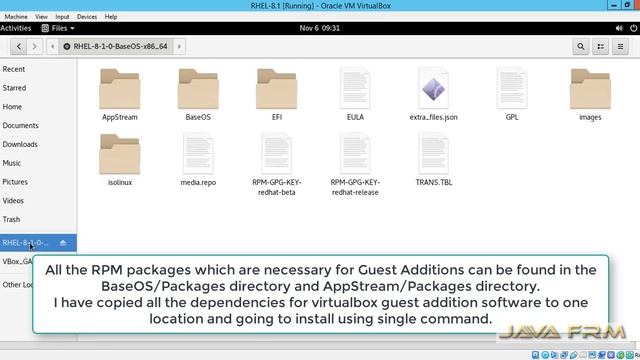The image size is (640, 360).
Task: Select Other Locations in sidebar
Action: [x=17, y=284]
